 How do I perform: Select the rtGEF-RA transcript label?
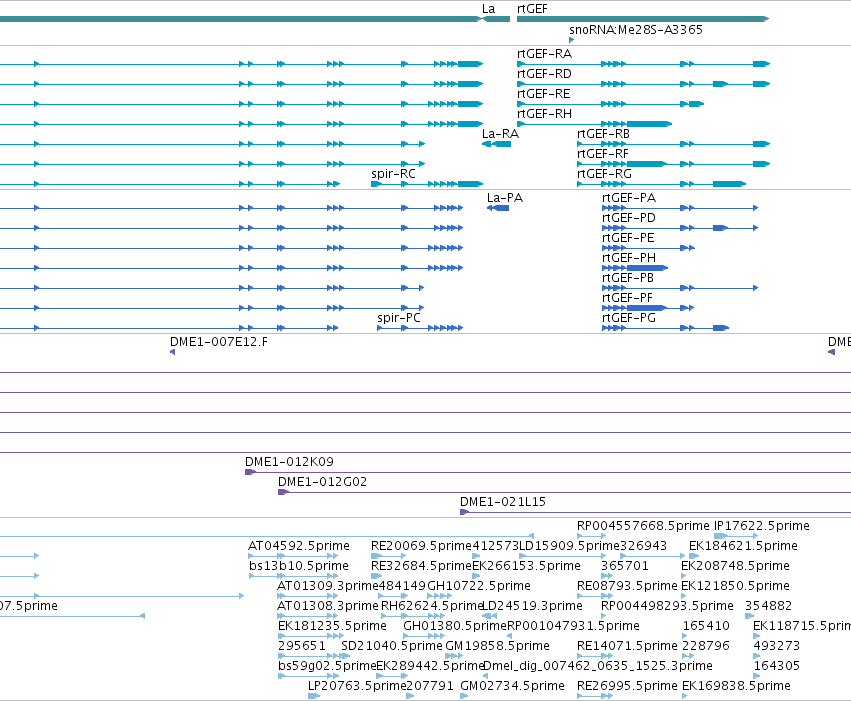(544, 54)
